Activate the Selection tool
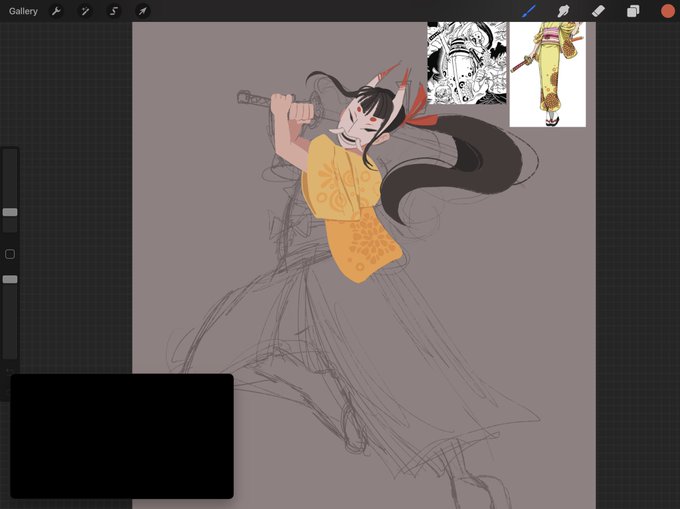680x509 pixels. [x=114, y=11]
